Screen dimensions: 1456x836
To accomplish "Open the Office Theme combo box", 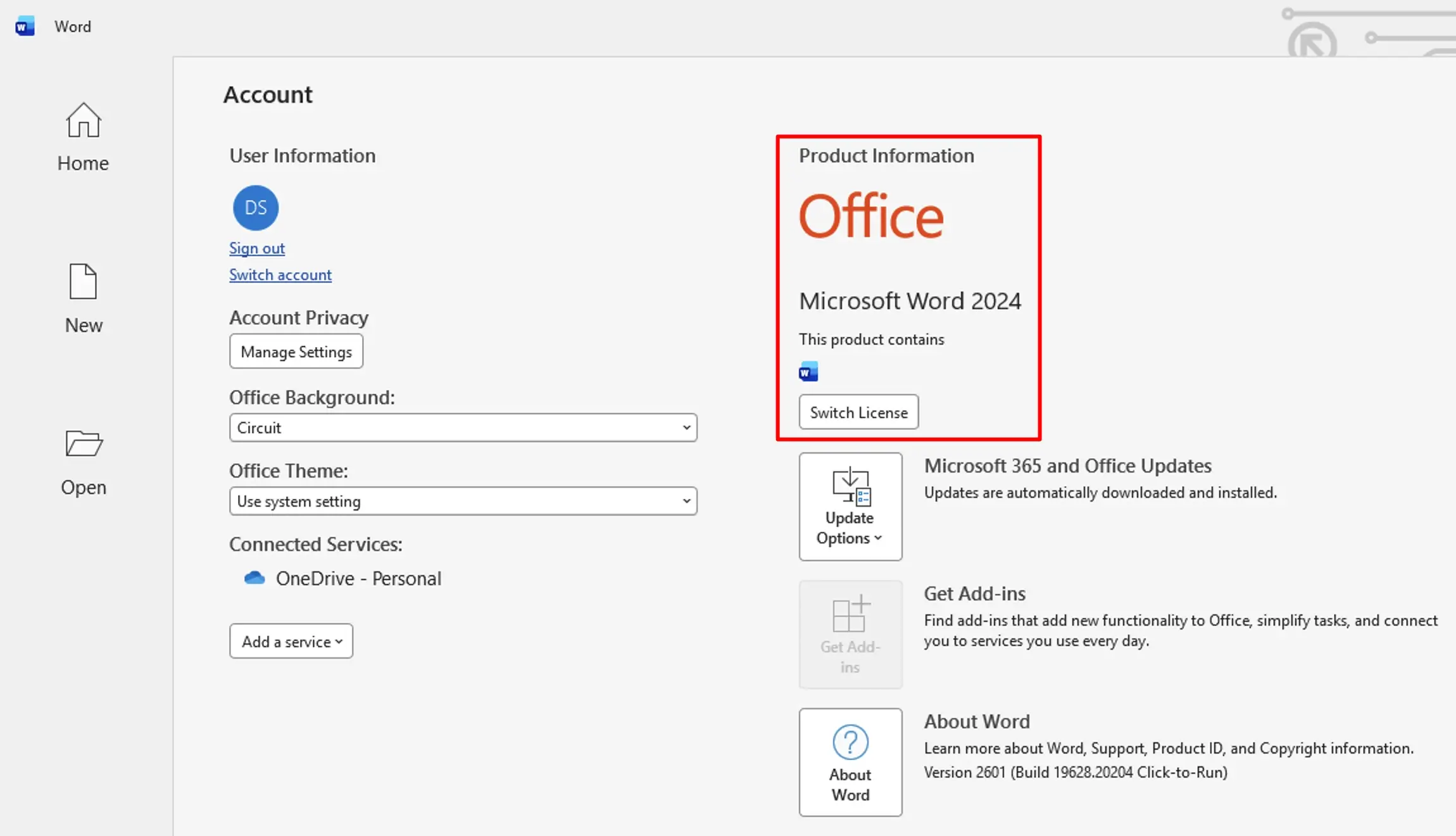I will click(x=463, y=502).
